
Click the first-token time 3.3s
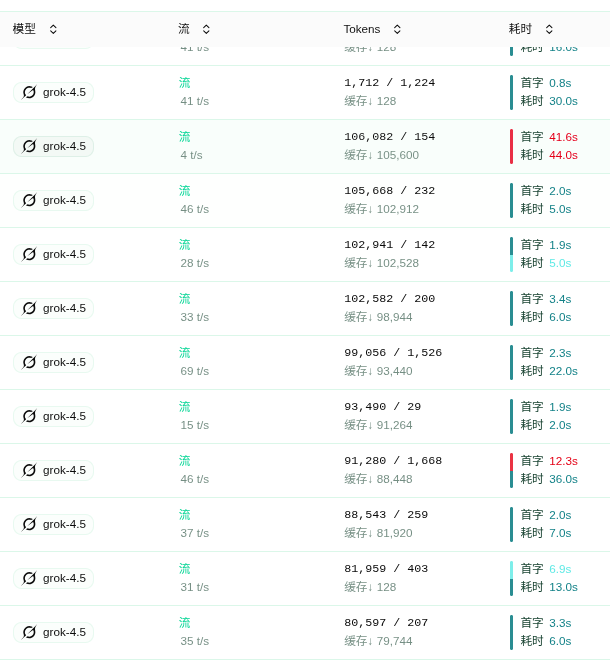click(x=560, y=623)
